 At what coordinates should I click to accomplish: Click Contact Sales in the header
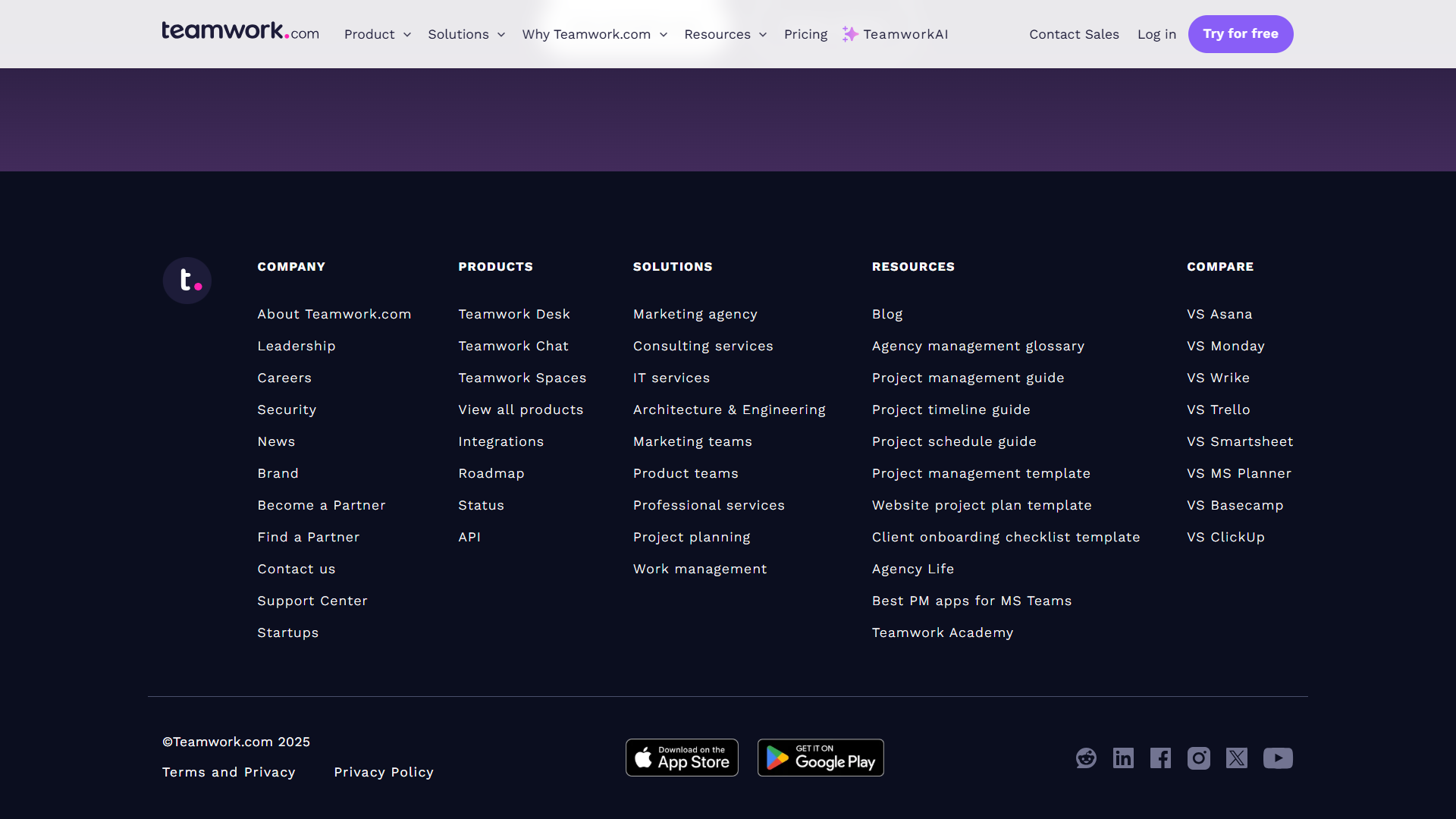(1074, 34)
